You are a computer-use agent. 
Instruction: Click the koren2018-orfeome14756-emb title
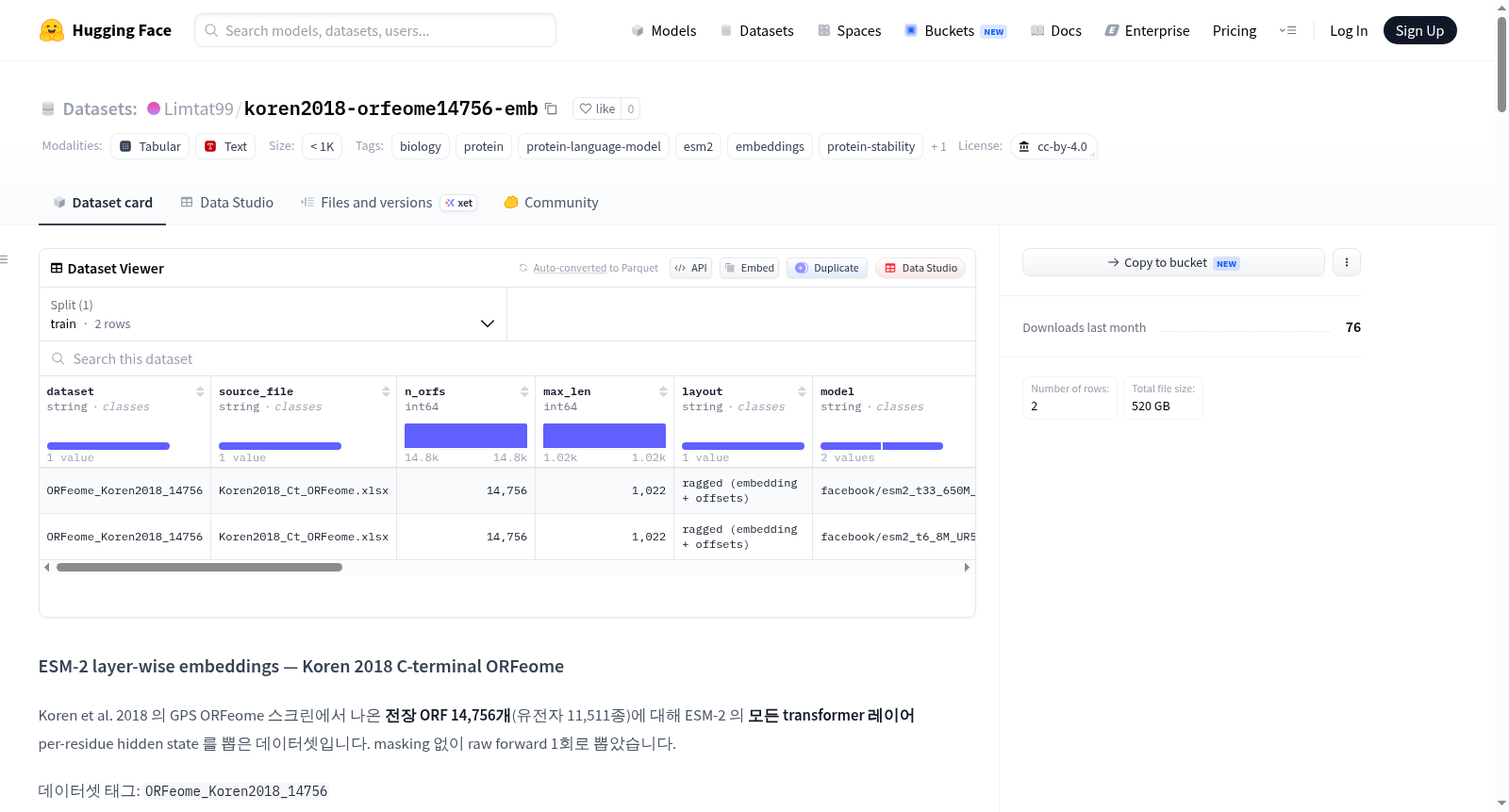(x=390, y=108)
